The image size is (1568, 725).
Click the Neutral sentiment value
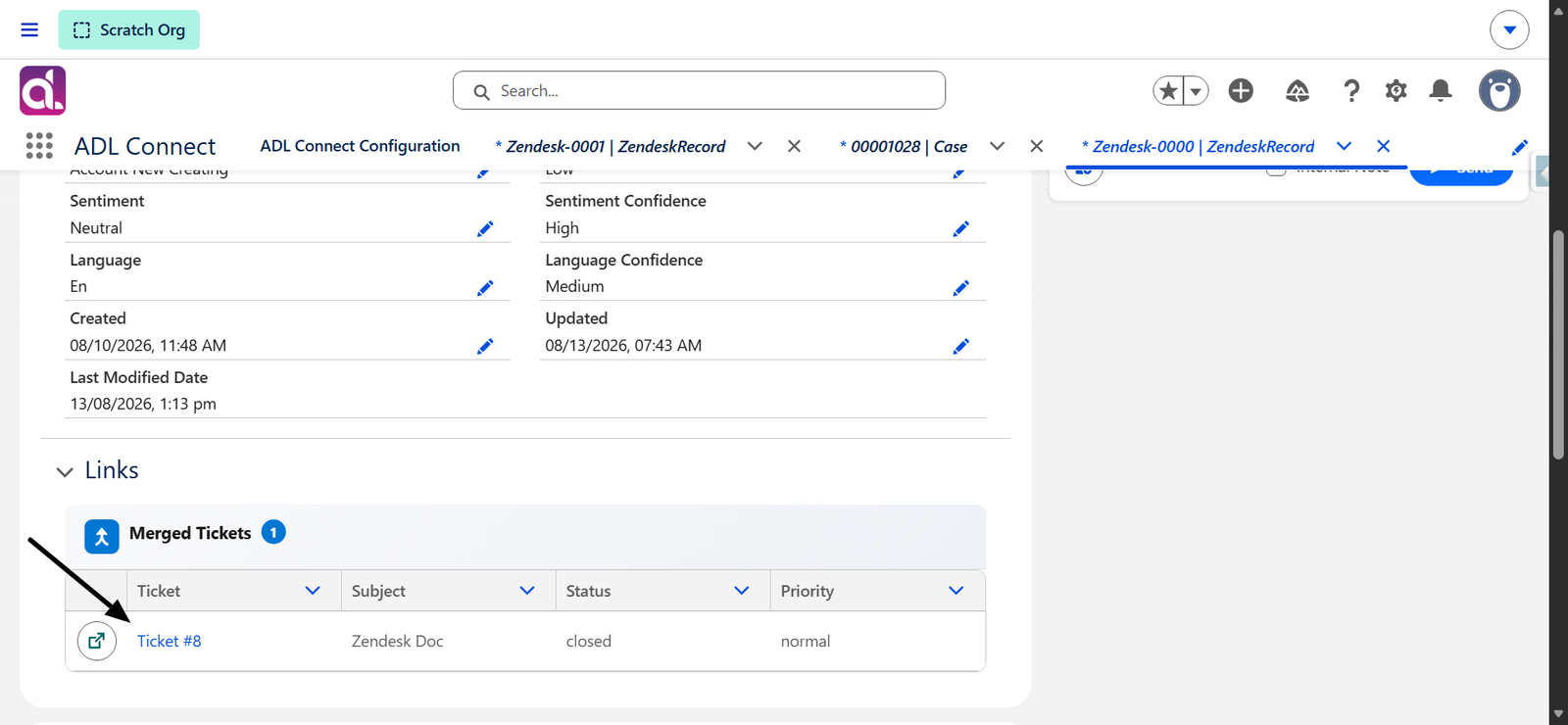[x=96, y=228]
